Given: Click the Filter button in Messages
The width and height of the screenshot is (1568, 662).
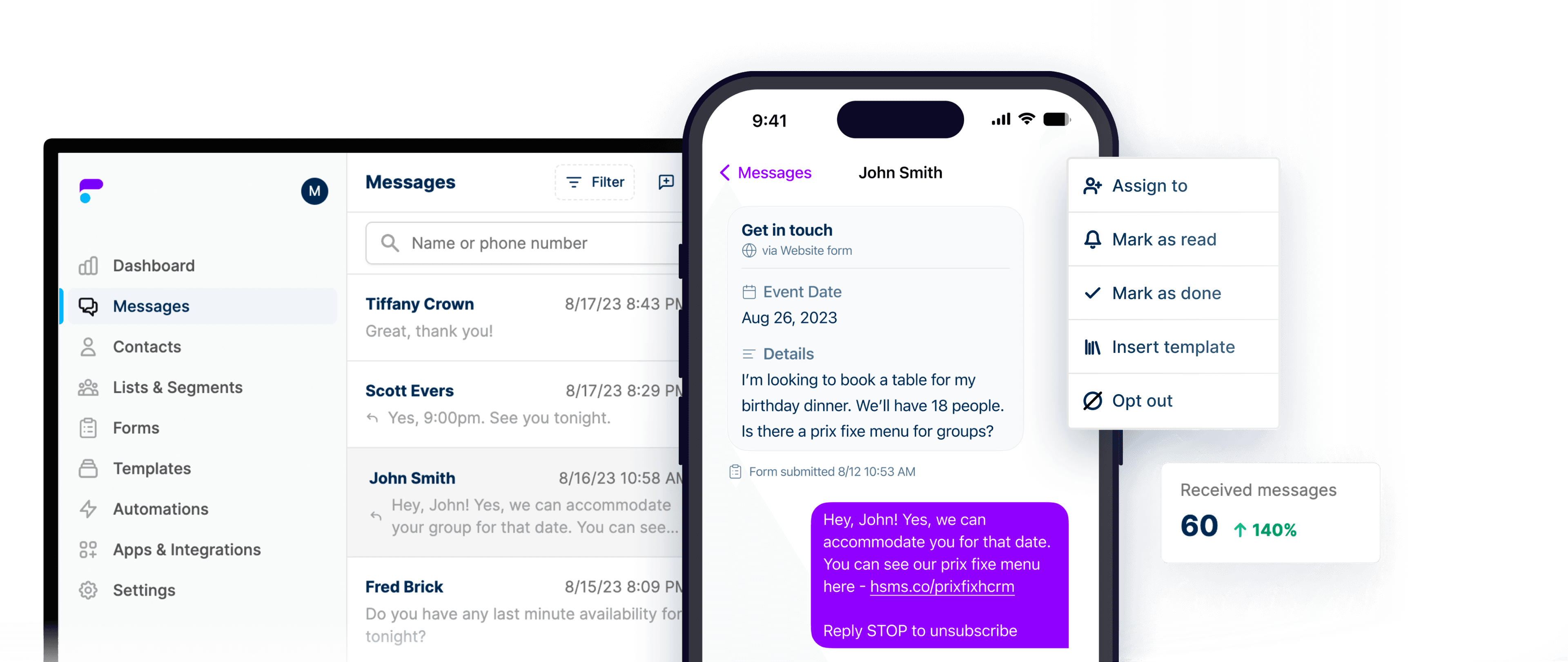Looking at the screenshot, I should point(594,182).
